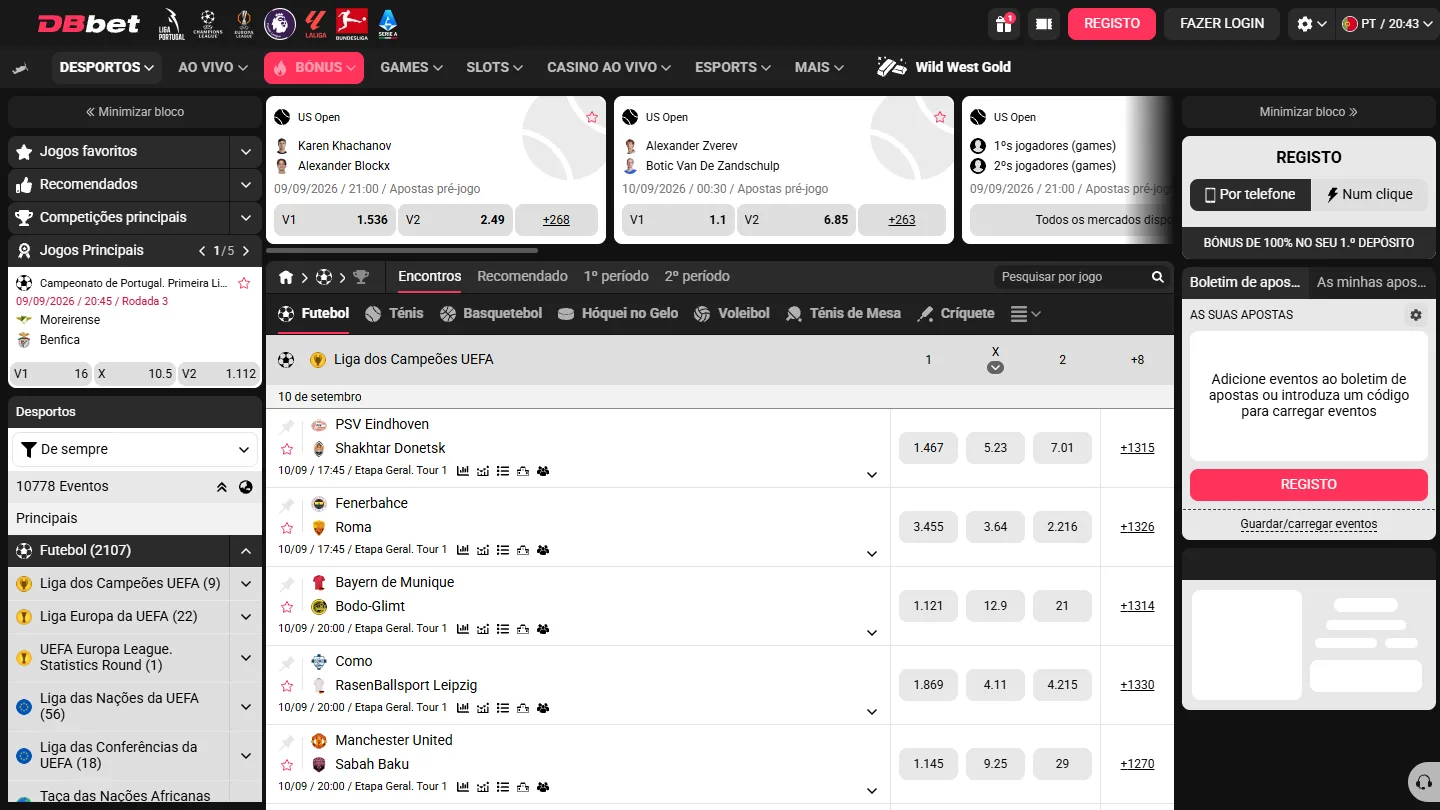Favorite the Fenerbahce vs Roma star

[x=287, y=528]
